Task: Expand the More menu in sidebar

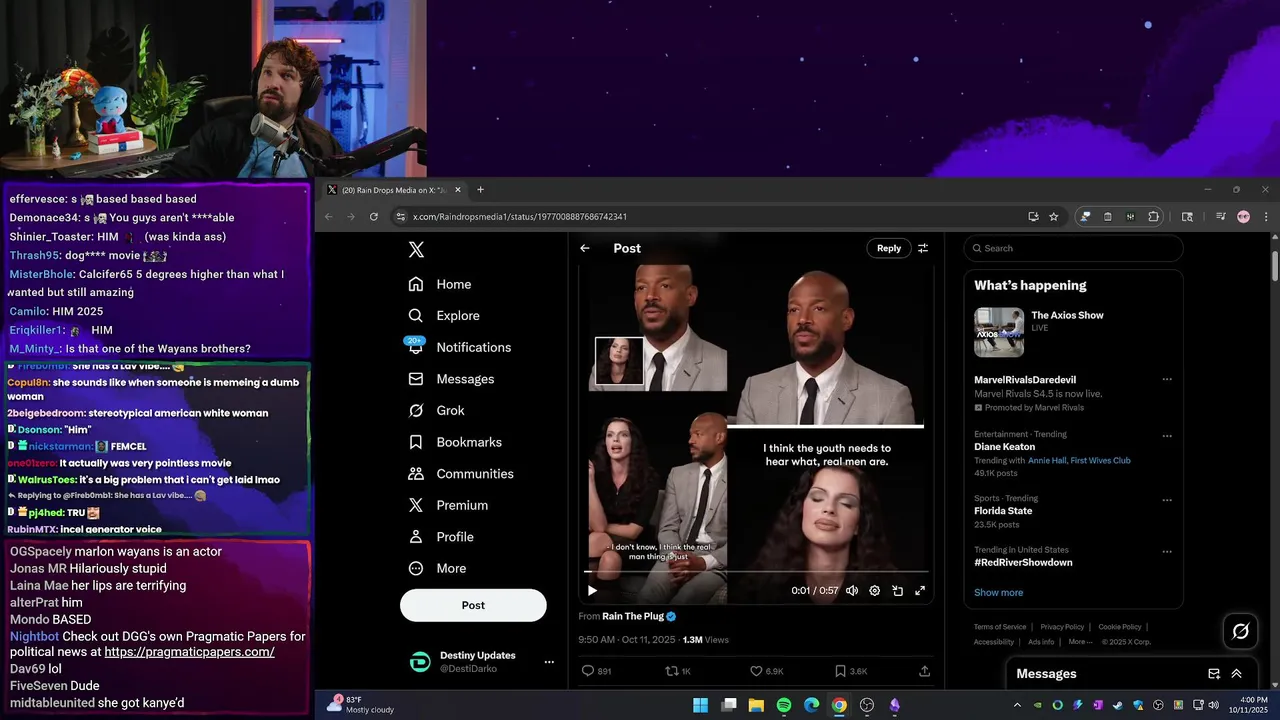Action: [x=438, y=568]
